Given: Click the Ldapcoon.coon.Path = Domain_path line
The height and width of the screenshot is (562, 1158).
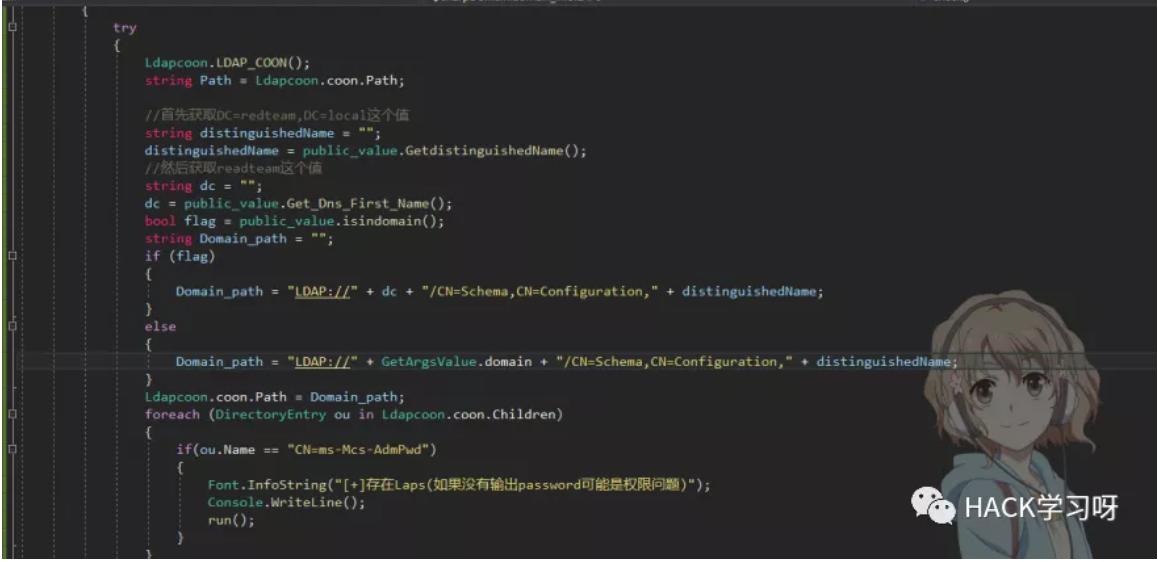Looking at the screenshot, I should (275, 397).
